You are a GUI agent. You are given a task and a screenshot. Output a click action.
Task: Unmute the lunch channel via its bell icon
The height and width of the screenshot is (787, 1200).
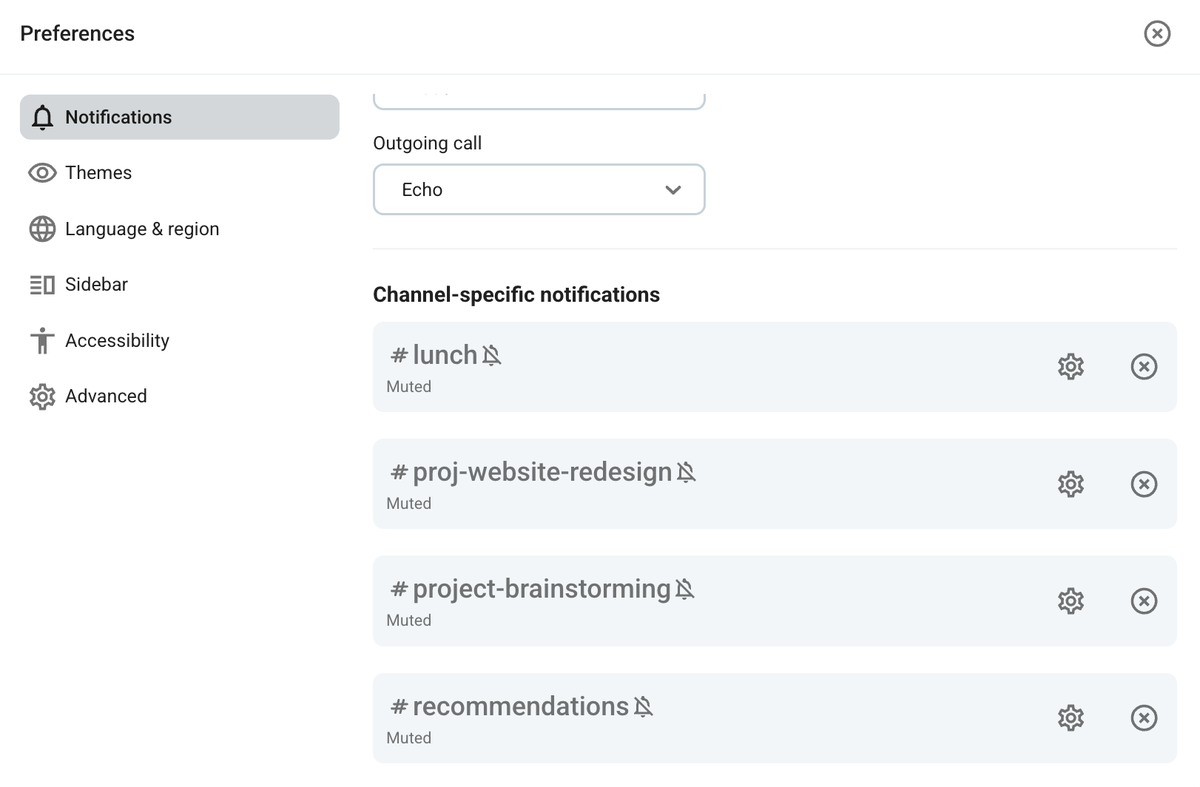492,353
